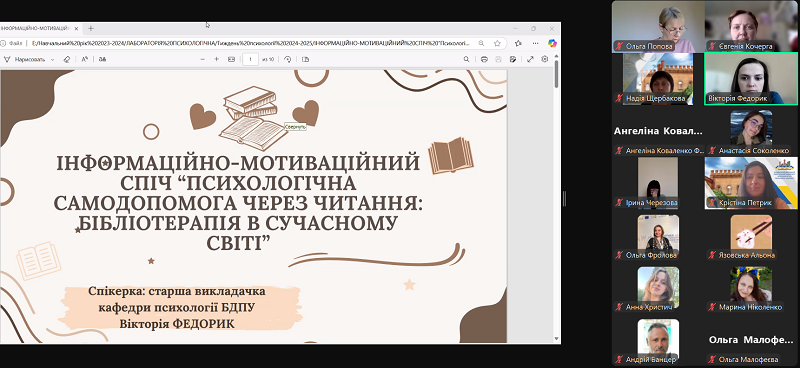This screenshot has width=800, height=368.
Task: Toggle favorite star in address bar
Action: [x=497, y=43]
